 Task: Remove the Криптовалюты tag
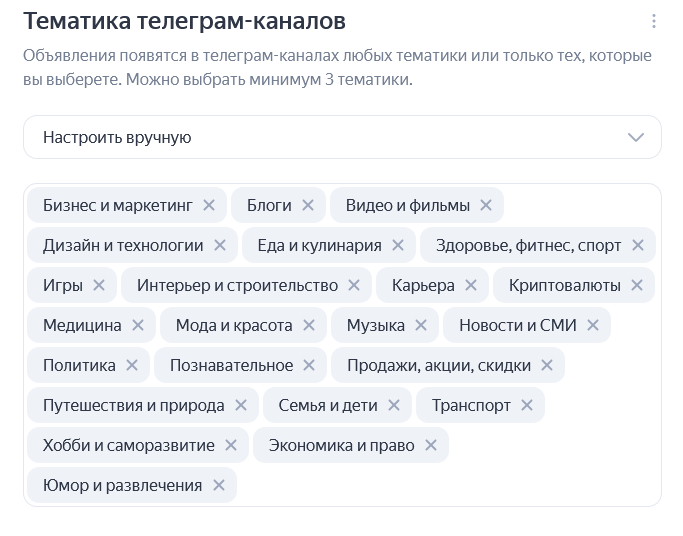pos(637,285)
